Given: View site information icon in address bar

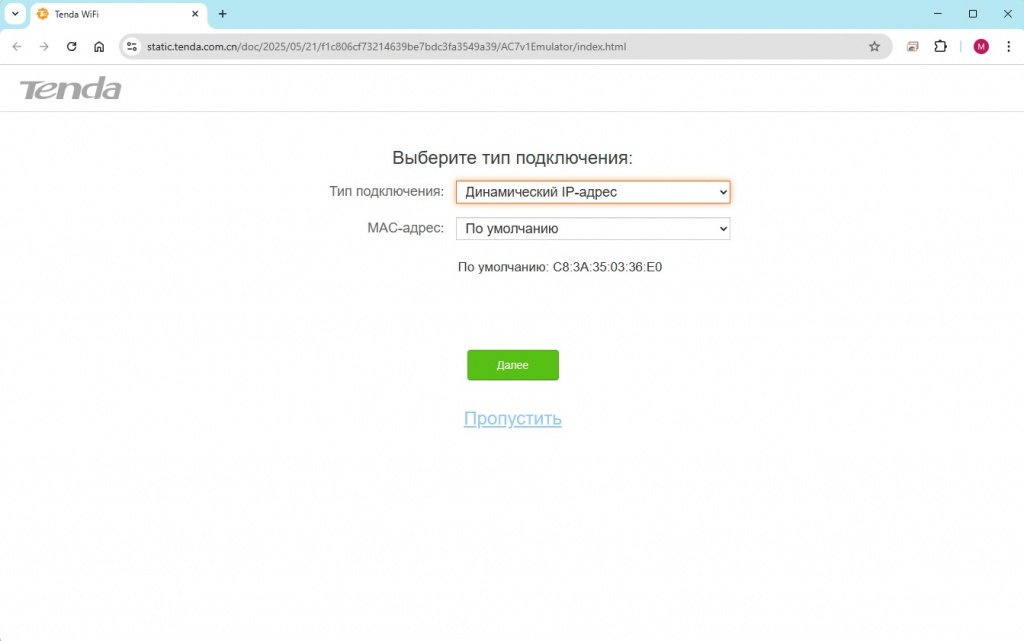Looking at the screenshot, I should 132,46.
